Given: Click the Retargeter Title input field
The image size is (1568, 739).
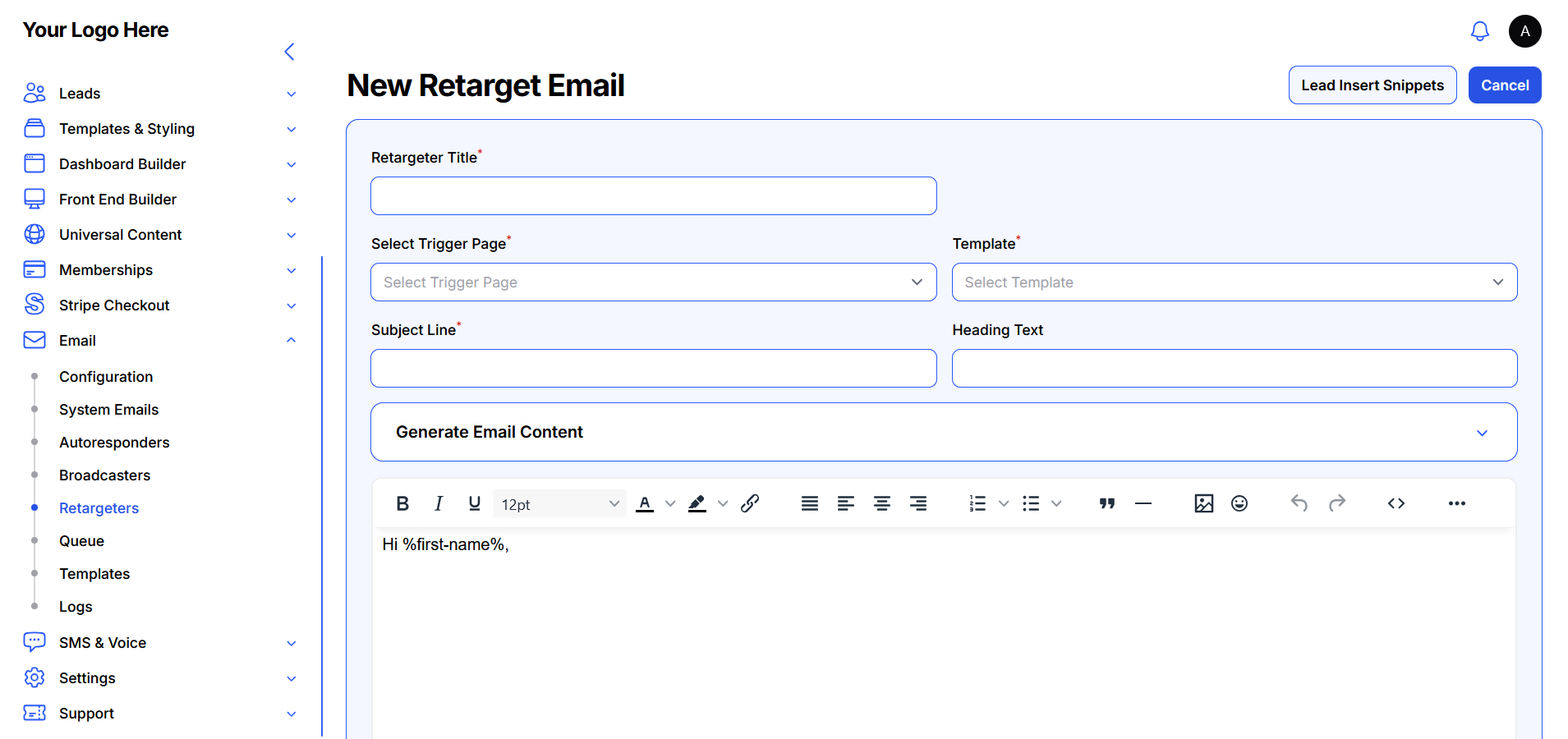Looking at the screenshot, I should (x=653, y=196).
